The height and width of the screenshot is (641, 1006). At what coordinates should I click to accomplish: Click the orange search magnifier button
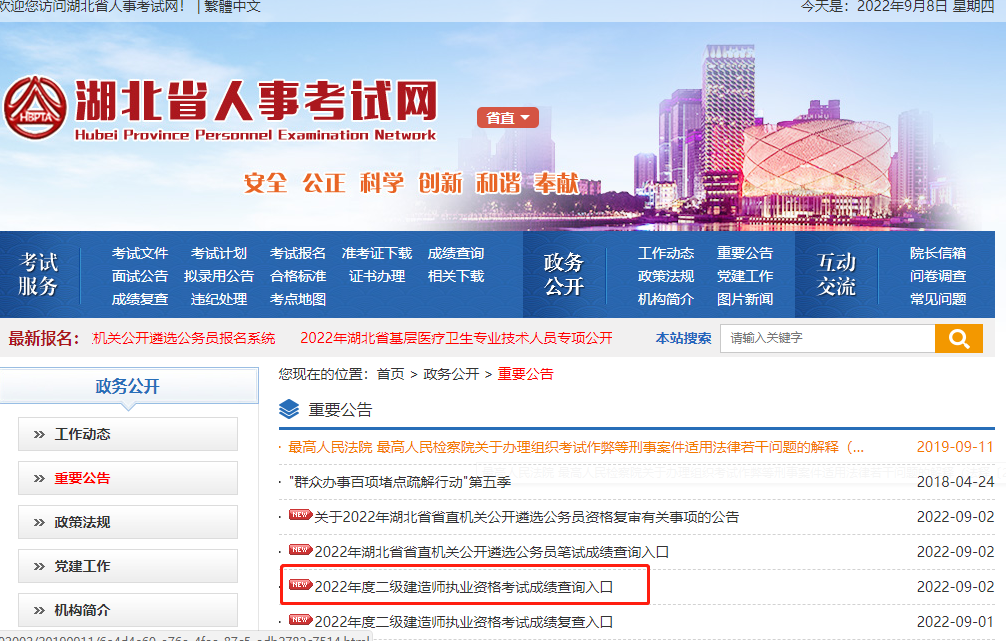(x=958, y=339)
